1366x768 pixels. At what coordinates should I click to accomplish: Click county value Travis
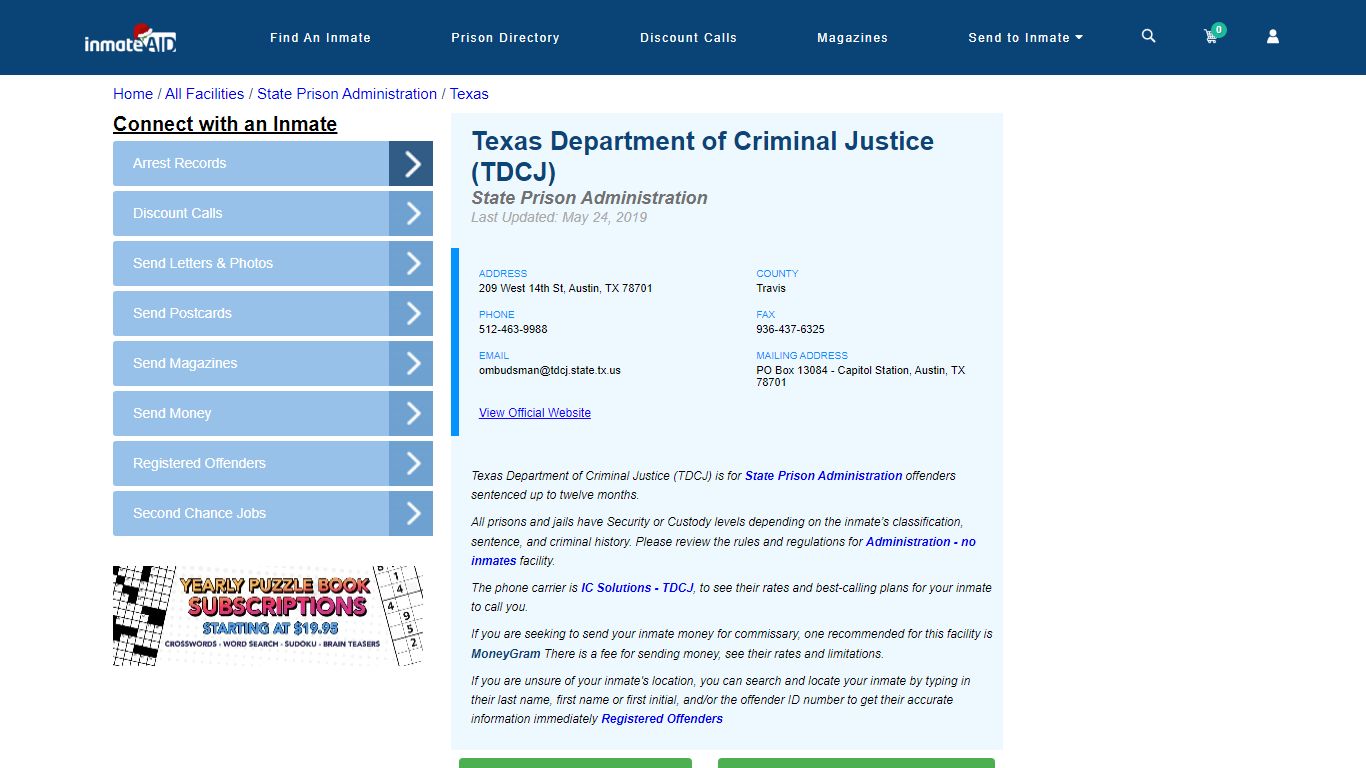[x=771, y=288]
